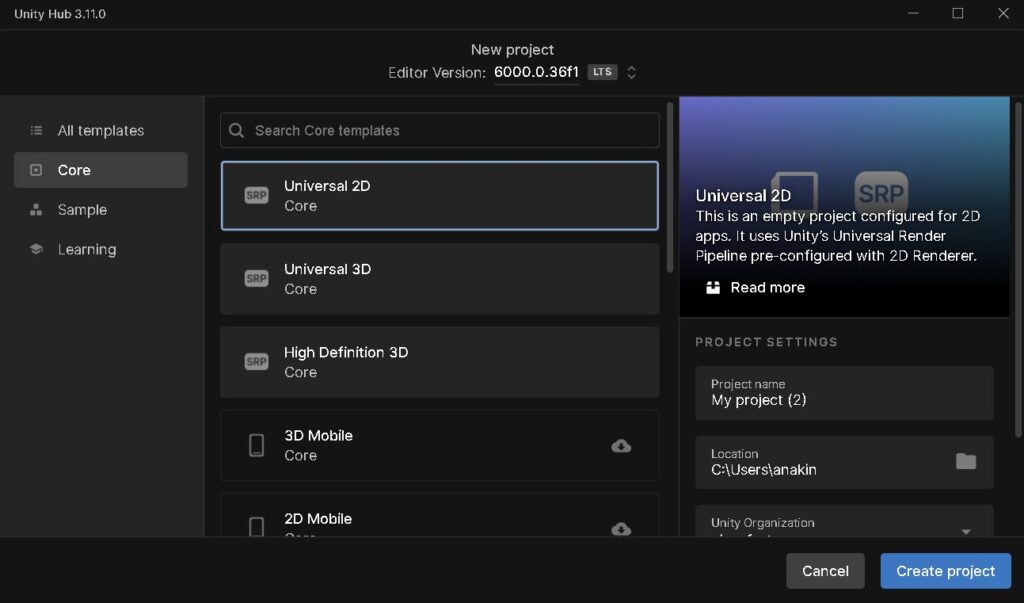Click the Core category icon
This screenshot has width=1024, height=603.
[x=37, y=170]
